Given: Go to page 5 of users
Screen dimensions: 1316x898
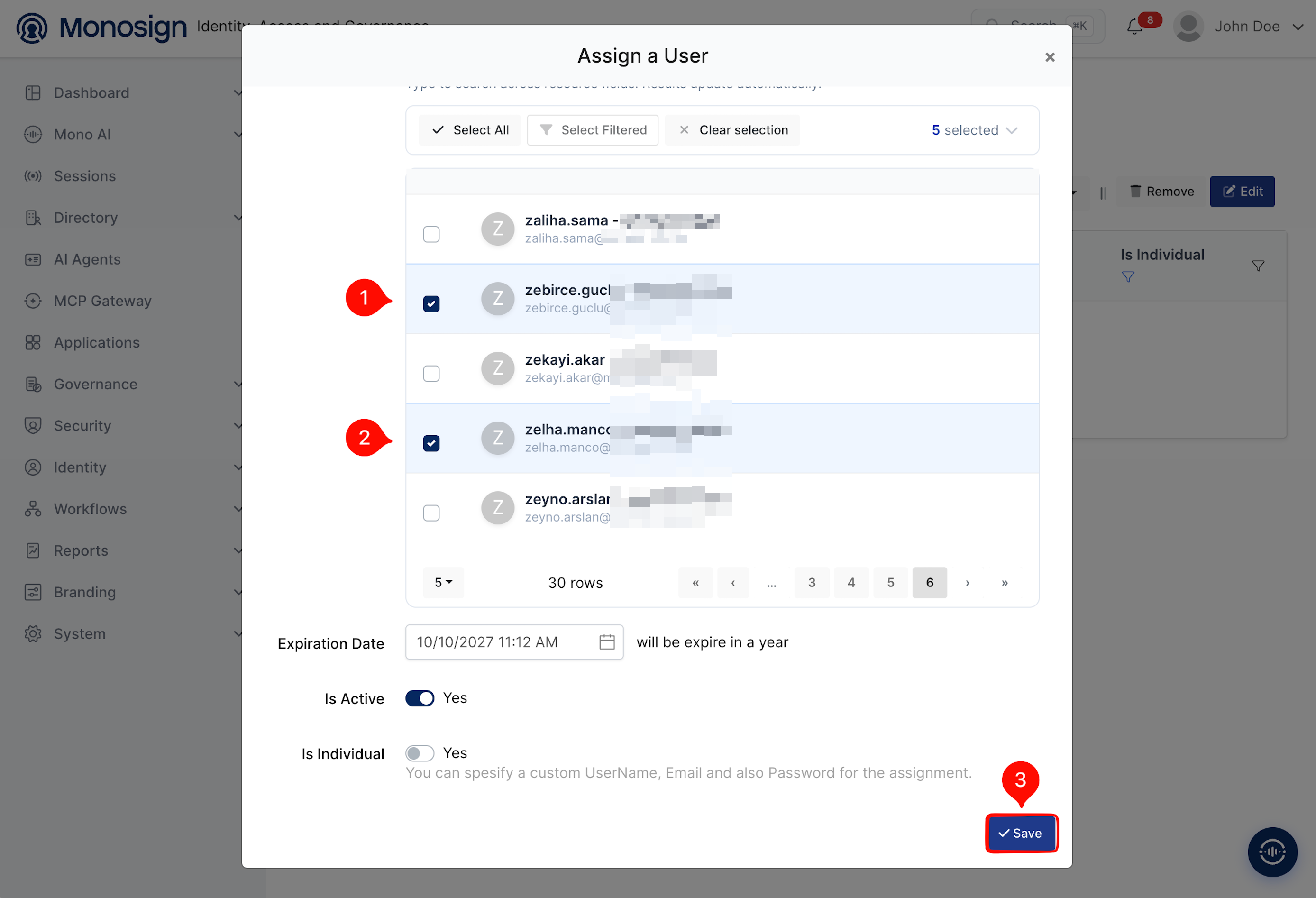Looking at the screenshot, I should click(x=890, y=582).
